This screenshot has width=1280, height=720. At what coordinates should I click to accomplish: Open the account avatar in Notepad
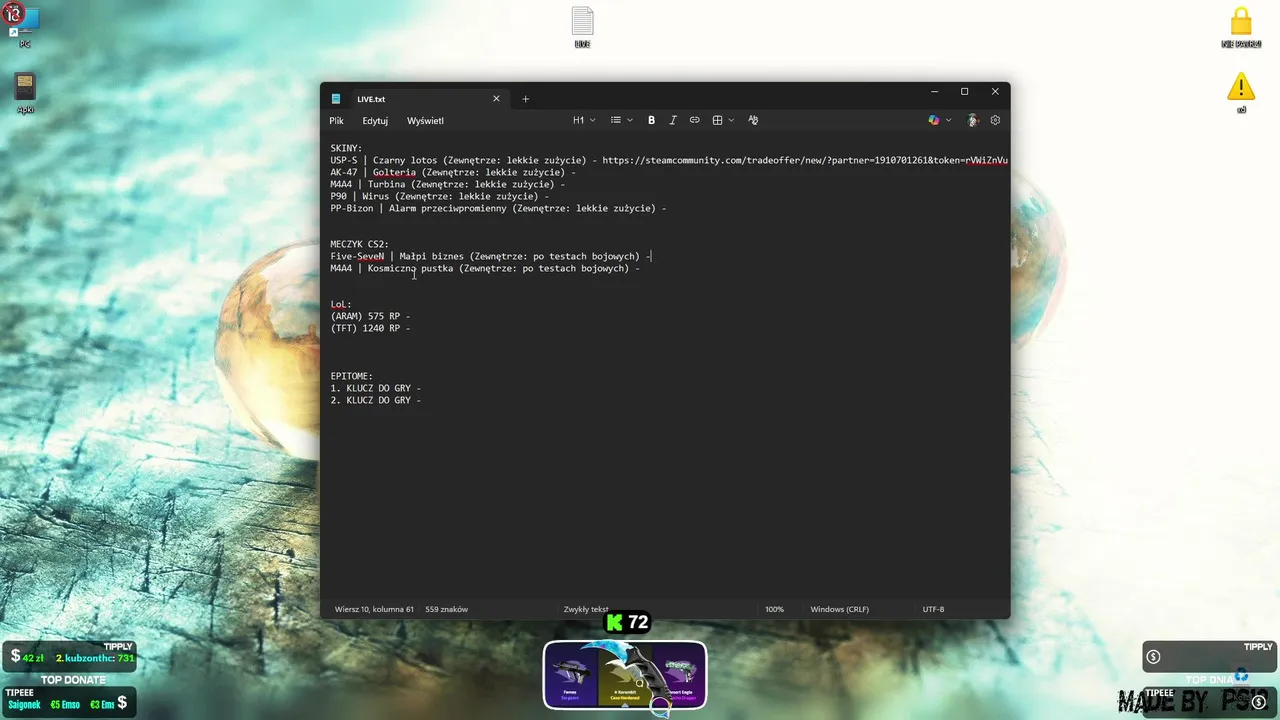pos(972,120)
